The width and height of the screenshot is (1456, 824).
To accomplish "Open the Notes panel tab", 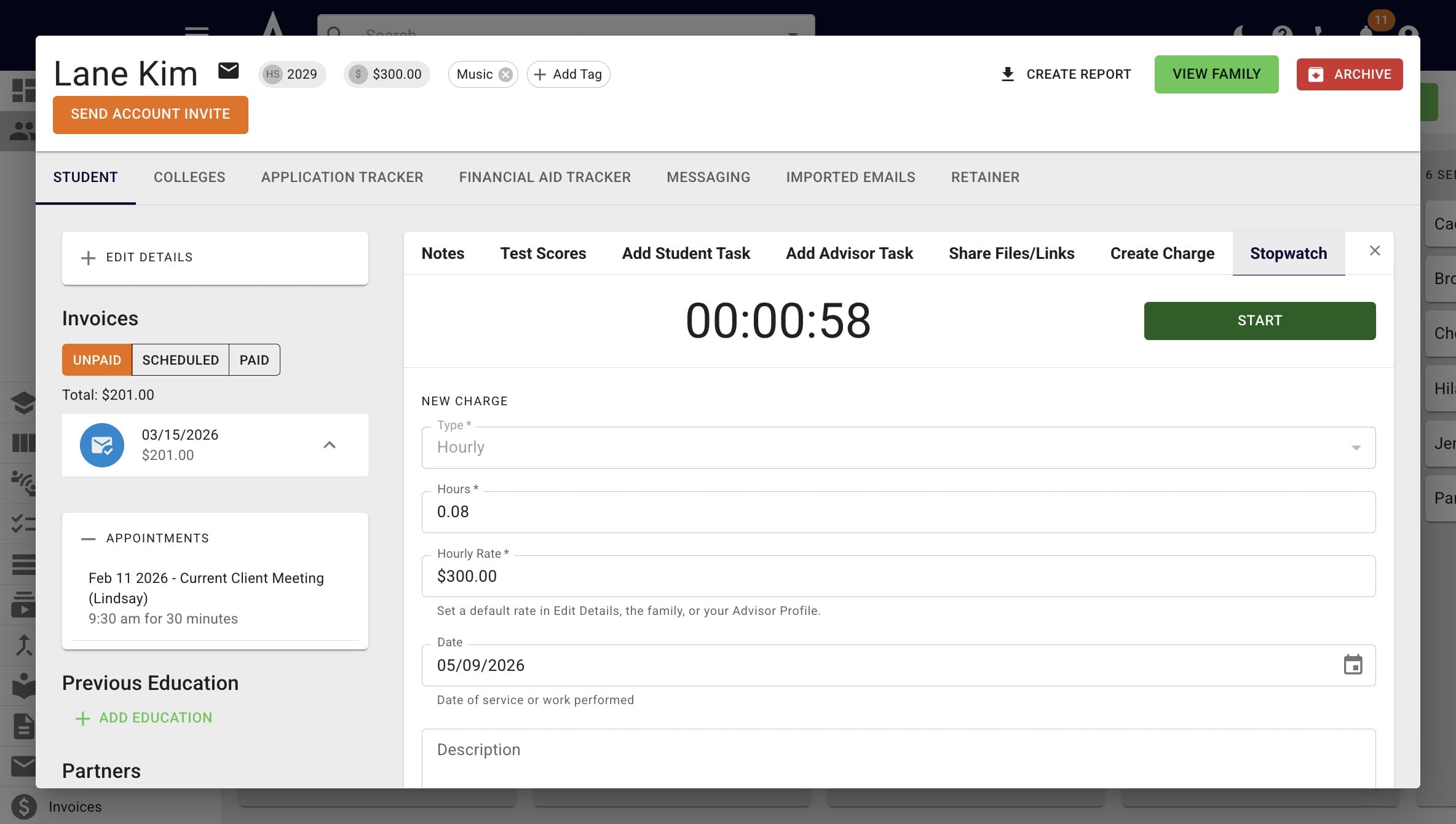I will pos(443,253).
